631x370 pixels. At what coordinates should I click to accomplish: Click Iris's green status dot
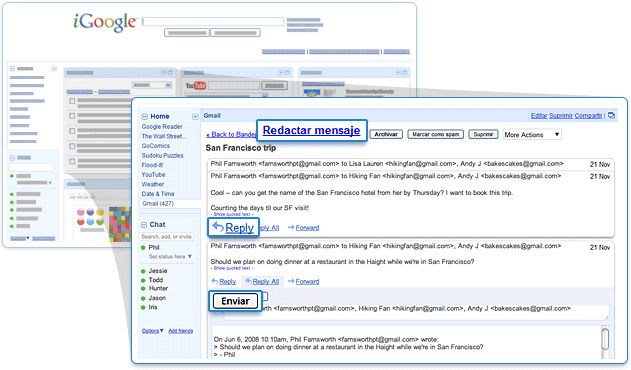pos(143,308)
